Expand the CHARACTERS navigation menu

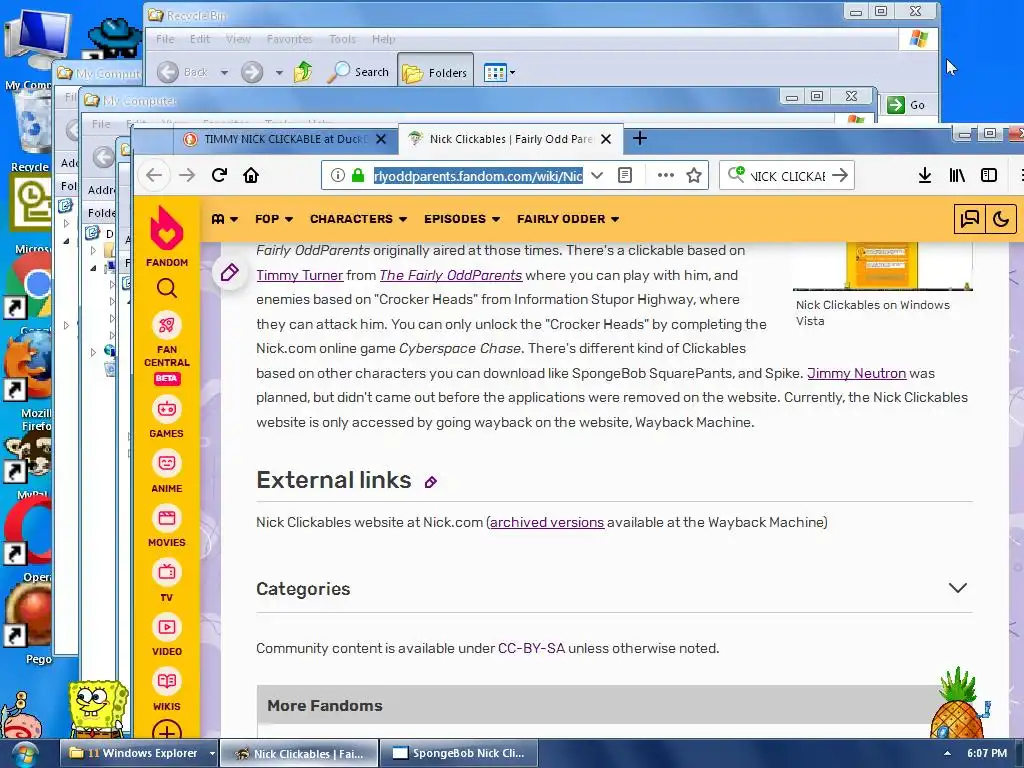[x=359, y=219]
